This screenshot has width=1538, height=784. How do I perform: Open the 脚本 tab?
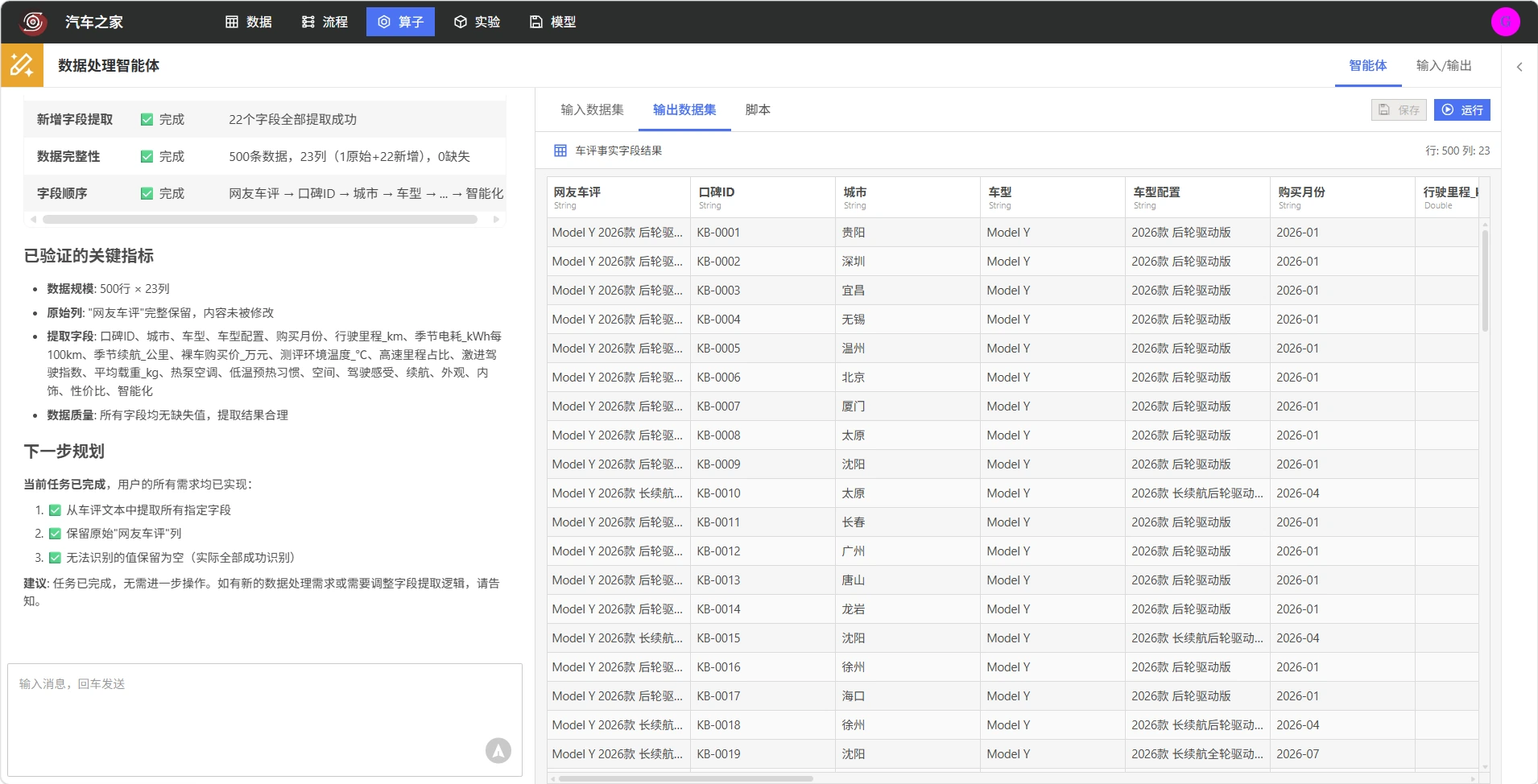(x=758, y=109)
